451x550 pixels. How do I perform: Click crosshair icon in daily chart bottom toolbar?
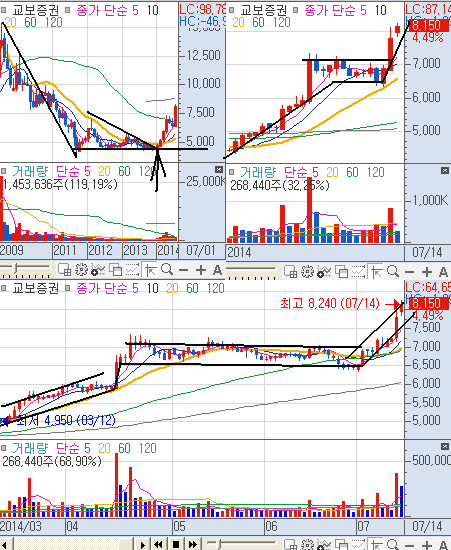pos(376,545)
